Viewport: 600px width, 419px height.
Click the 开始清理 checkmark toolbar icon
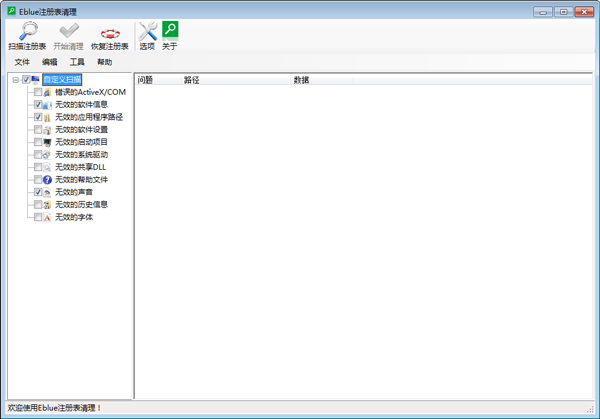tap(69, 31)
